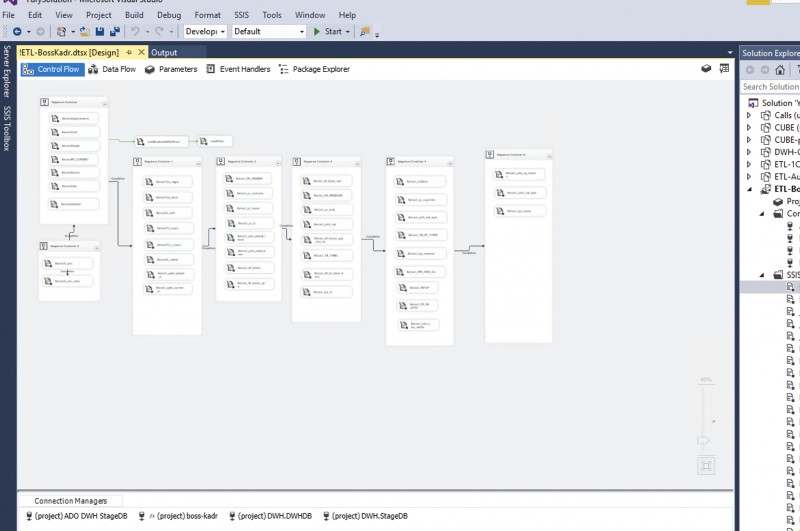The width and height of the screenshot is (800, 531).
Task: Open the Event Handlers designer tab
Action: pos(238,69)
